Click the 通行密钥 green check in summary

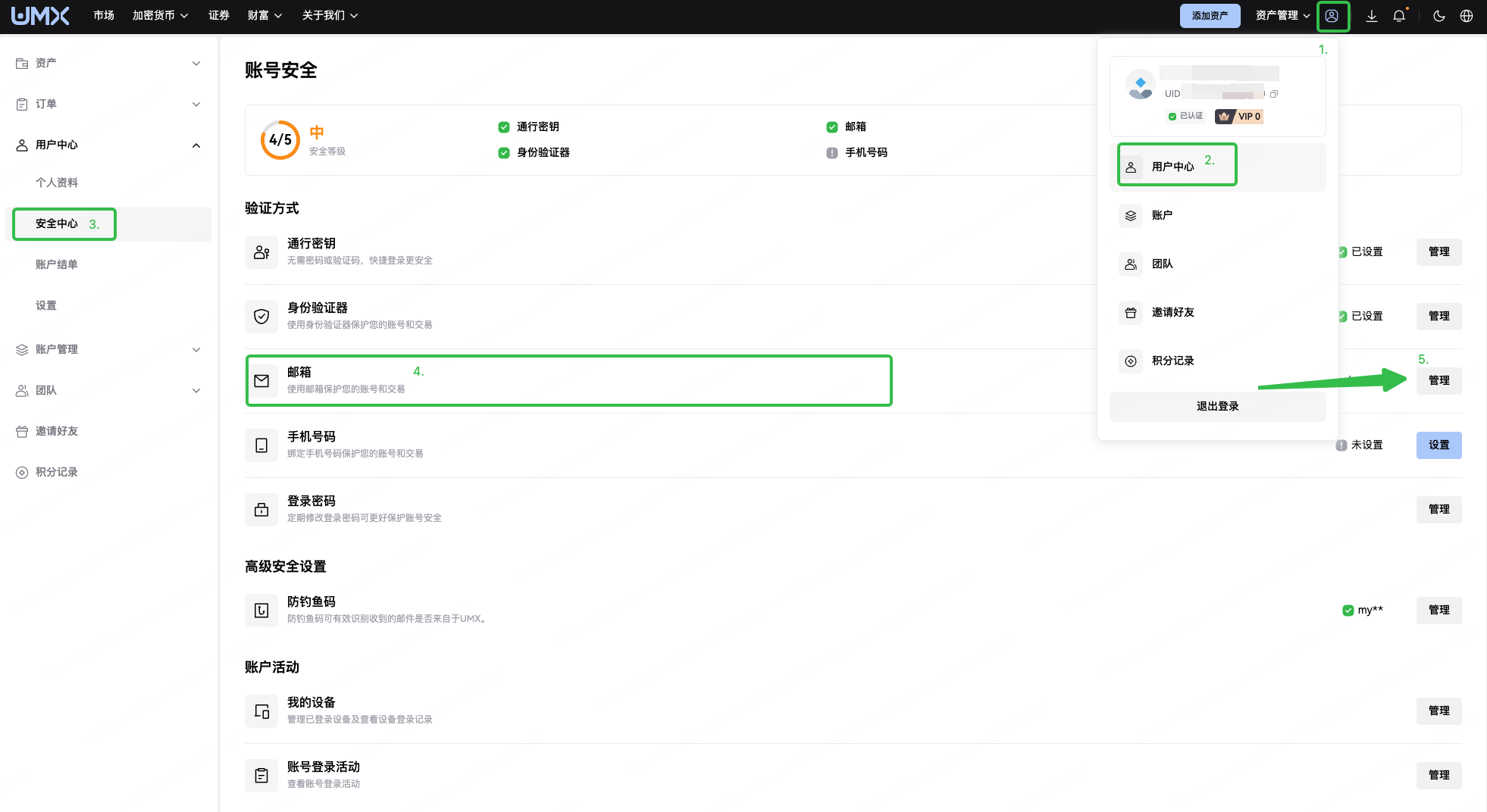coord(503,127)
